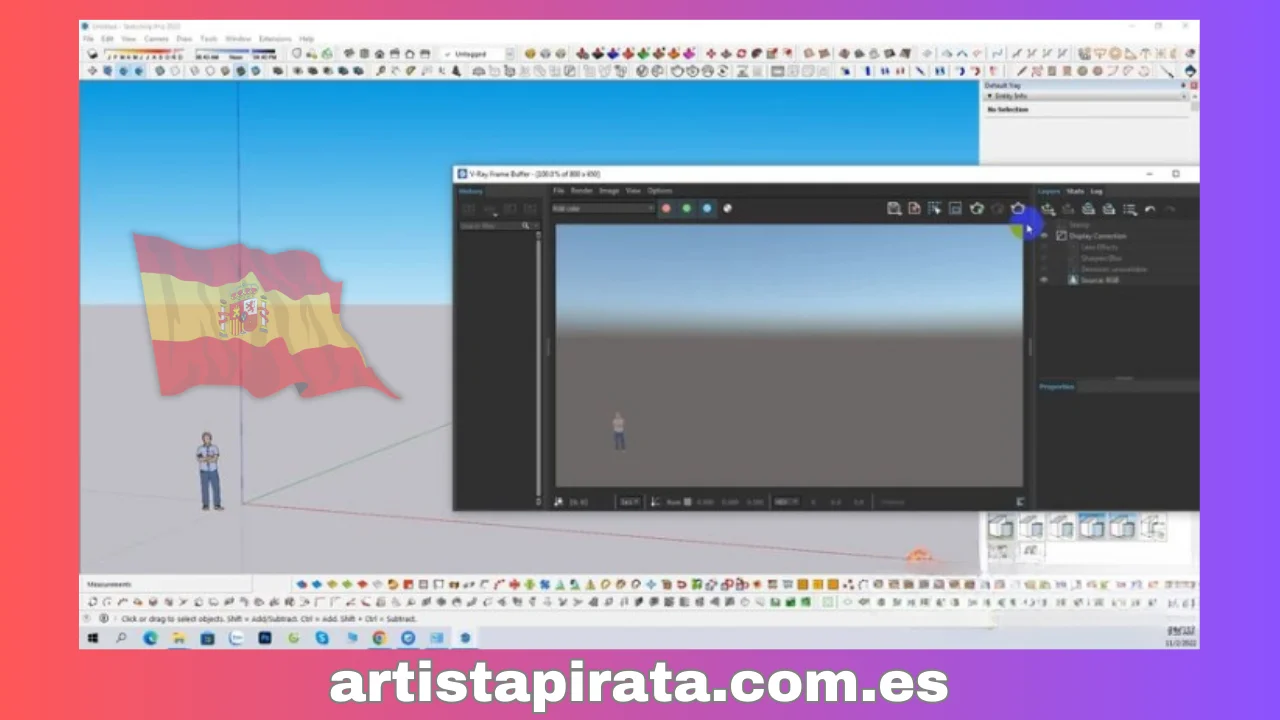Select the Source: RGB layer name
Screen dimensions: 1280x720
coord(1100,280)
